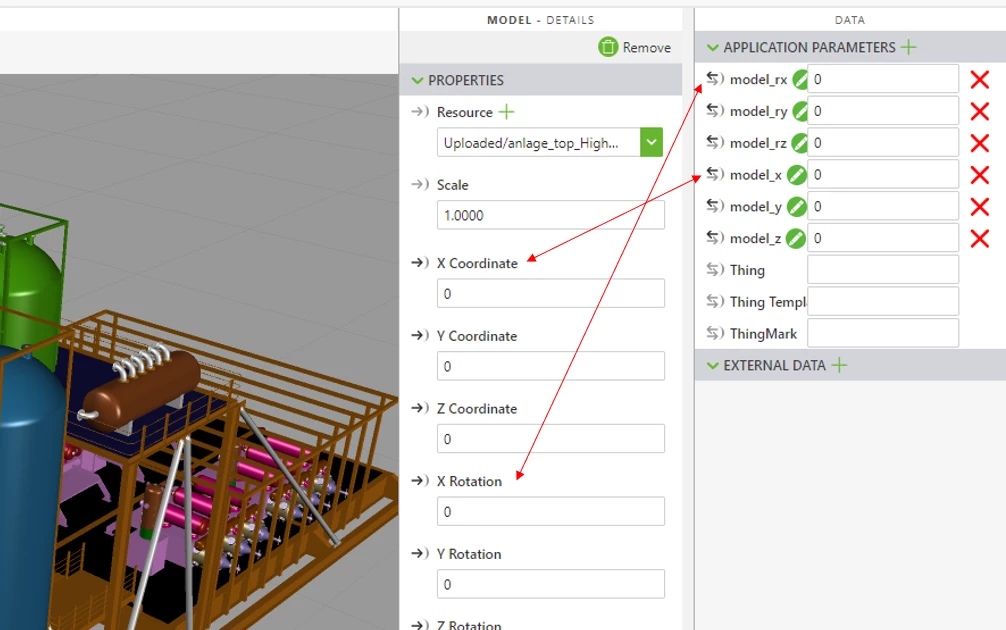
Task: Click the MODEL - DETAILS header
Action: pos(540,20)
